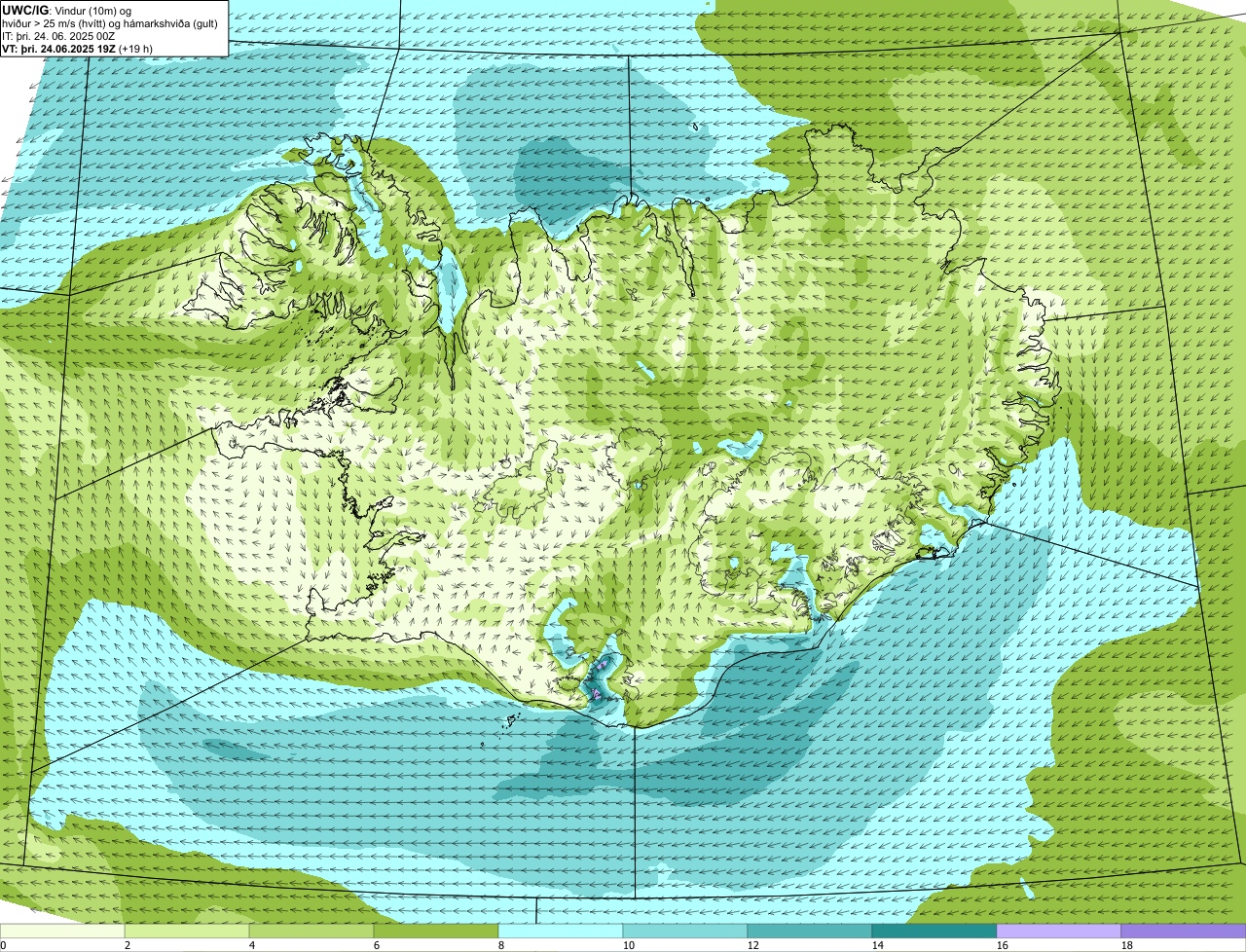Viewport: 1246px width, 952px height.
Task: Click the "4" scale label
Action: point(252,945)
